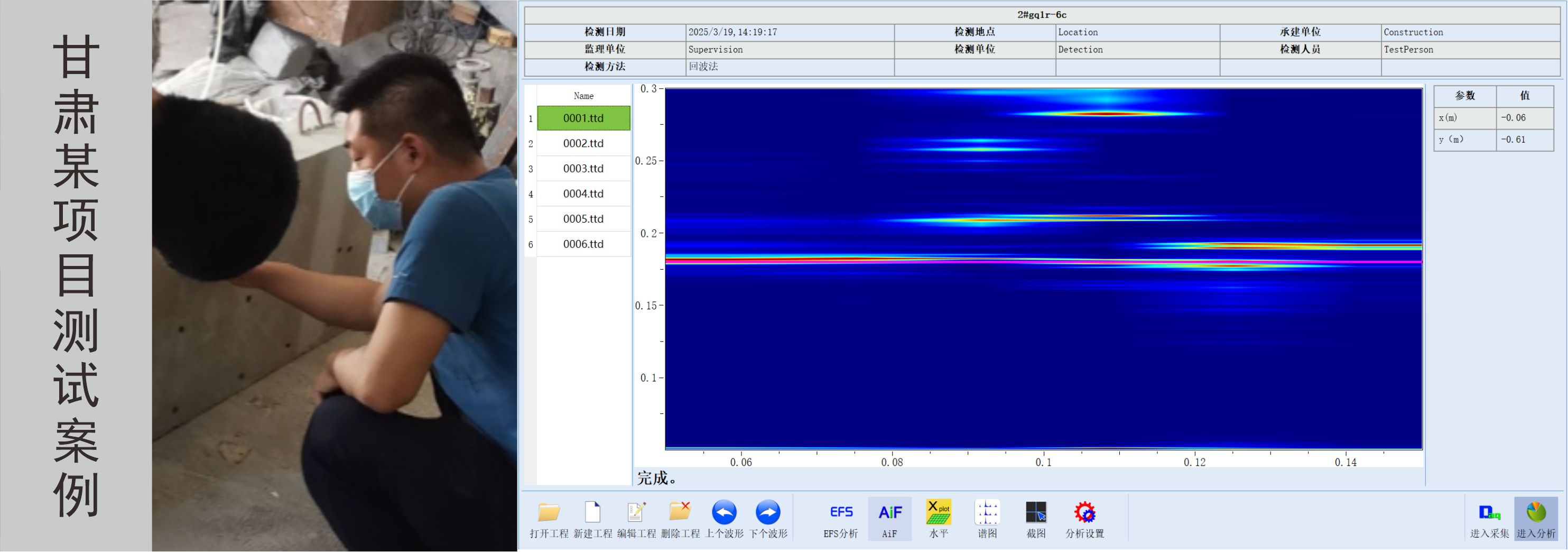Select file 0003.ttd in the list

click(583, 169)
